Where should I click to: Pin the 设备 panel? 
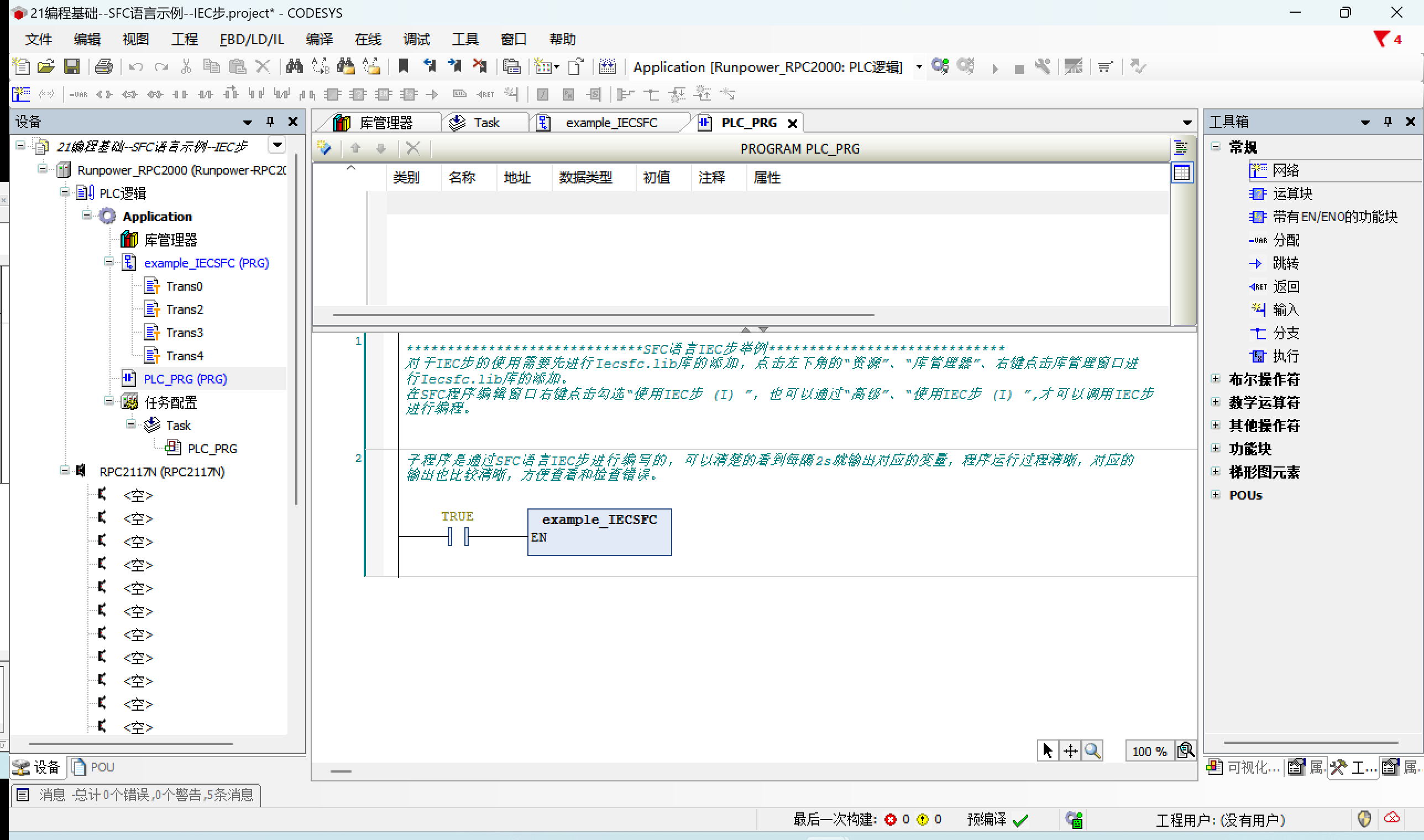click(270, 122)
